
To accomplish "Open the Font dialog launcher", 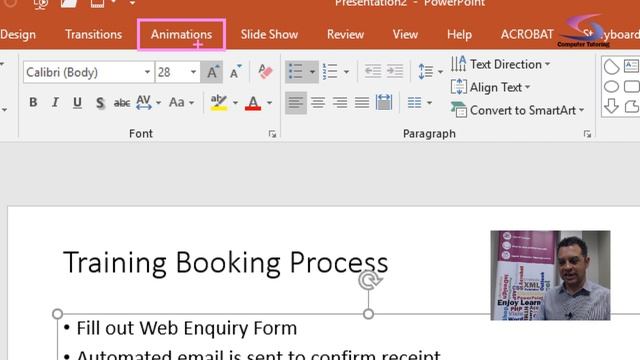I will tap(272, 134).
